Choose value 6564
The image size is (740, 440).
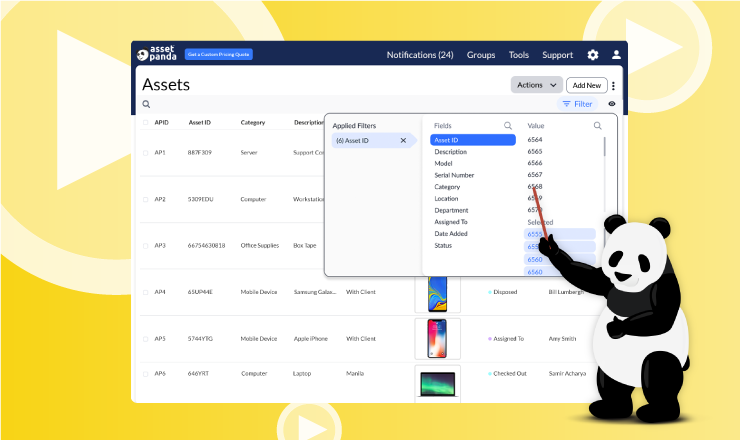tap(535, 140)
